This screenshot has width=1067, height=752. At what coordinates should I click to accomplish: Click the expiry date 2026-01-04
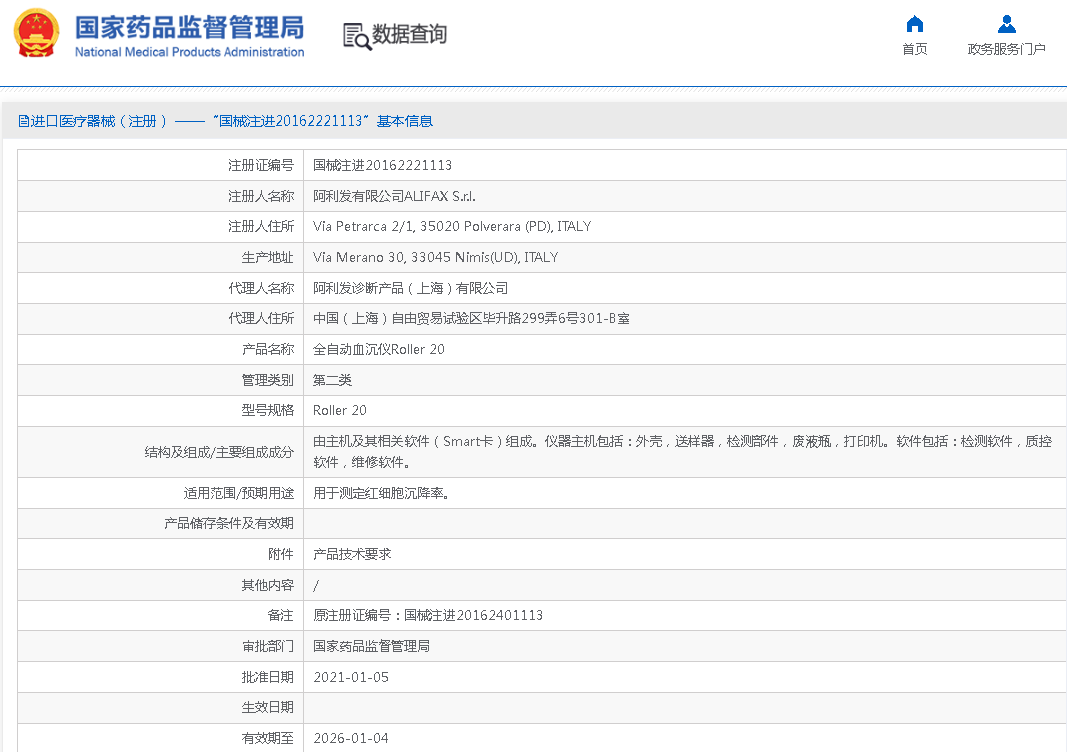click(350, 738)
